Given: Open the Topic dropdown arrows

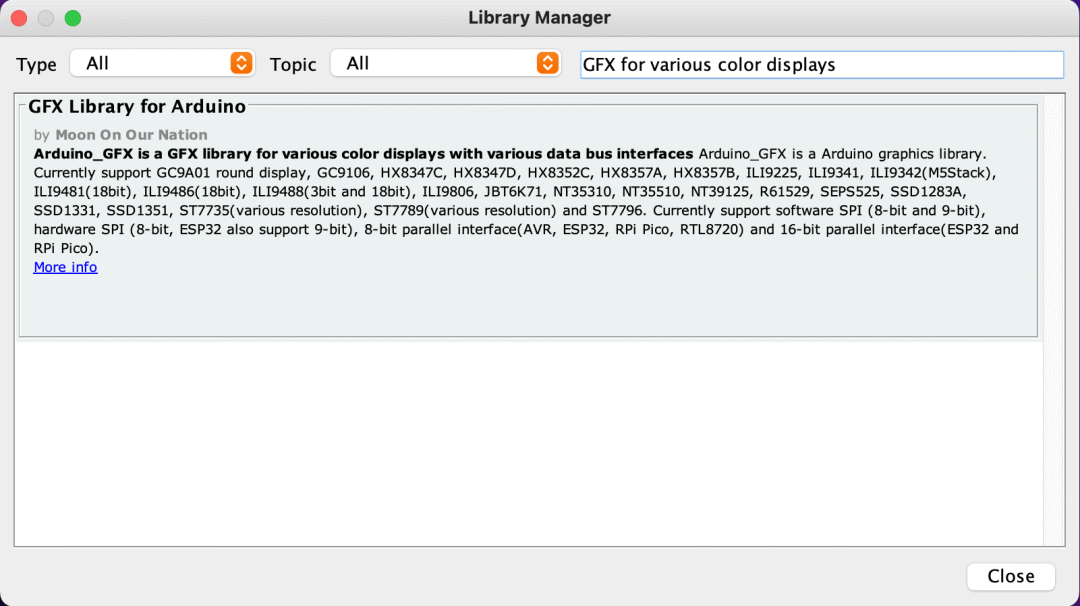Looking at the screenshot, I should [548, 63].
